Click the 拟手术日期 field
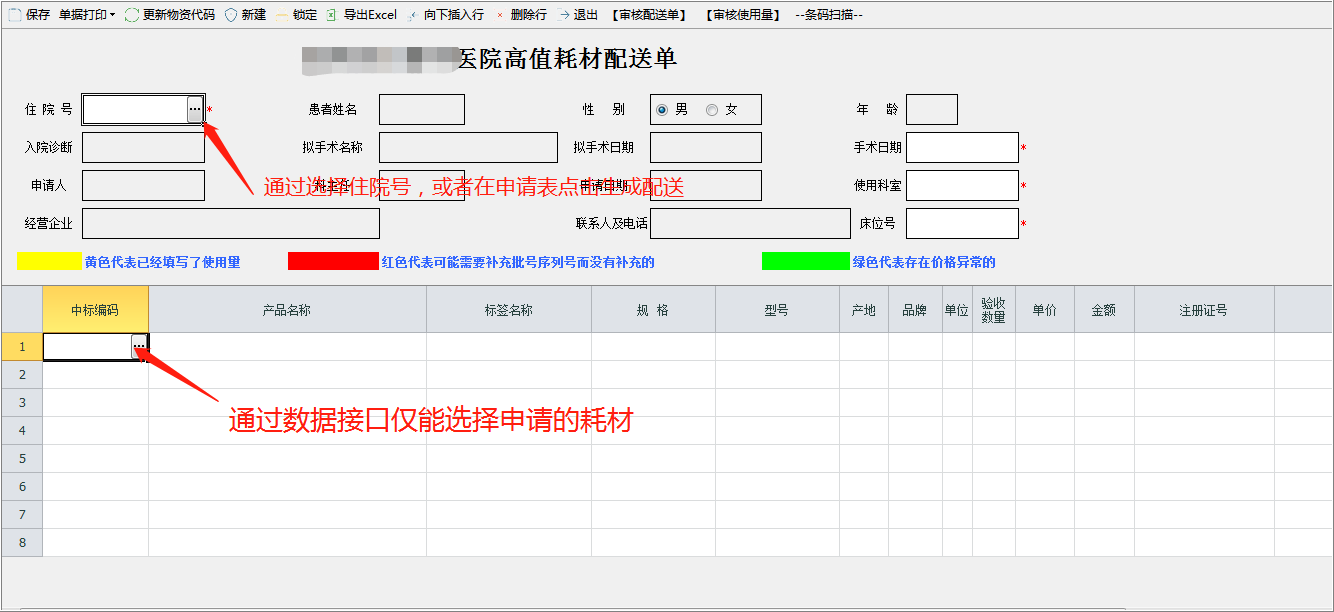 tap(706, 147)
